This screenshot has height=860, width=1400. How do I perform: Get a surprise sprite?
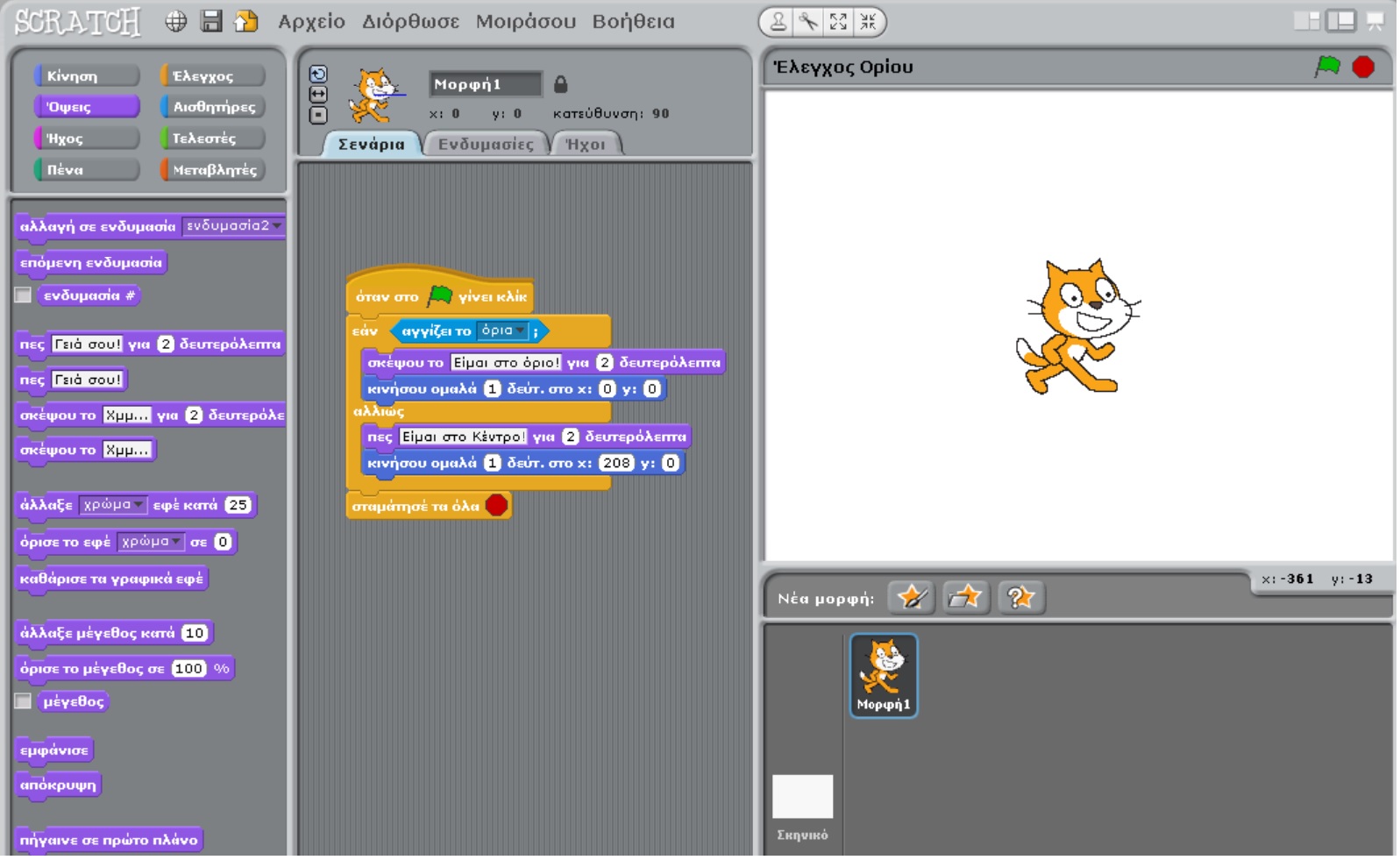1020,598
